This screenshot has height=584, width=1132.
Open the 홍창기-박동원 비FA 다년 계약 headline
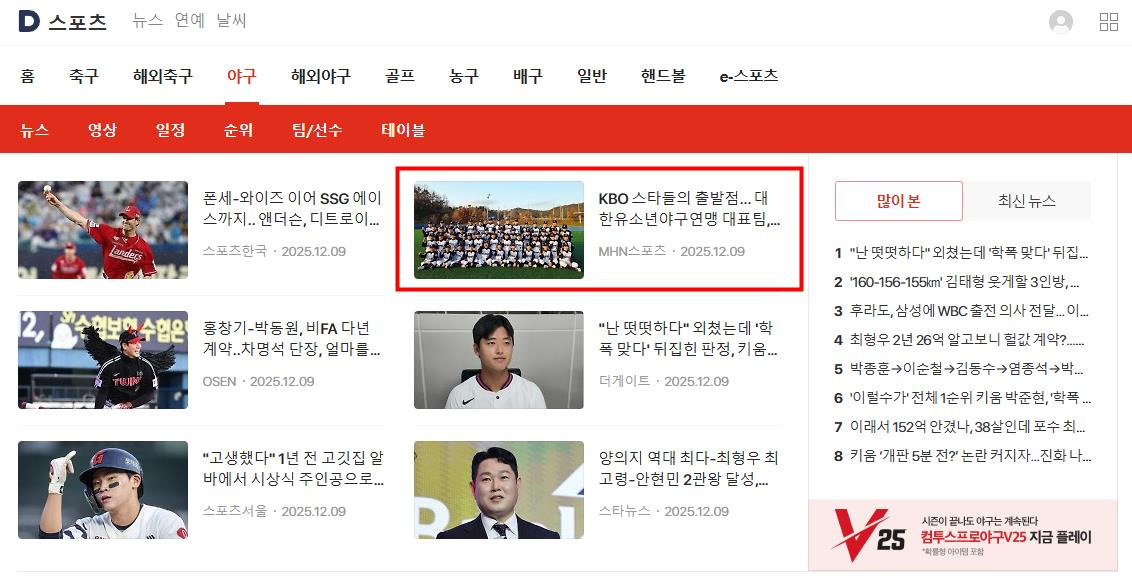coord(292,339)
